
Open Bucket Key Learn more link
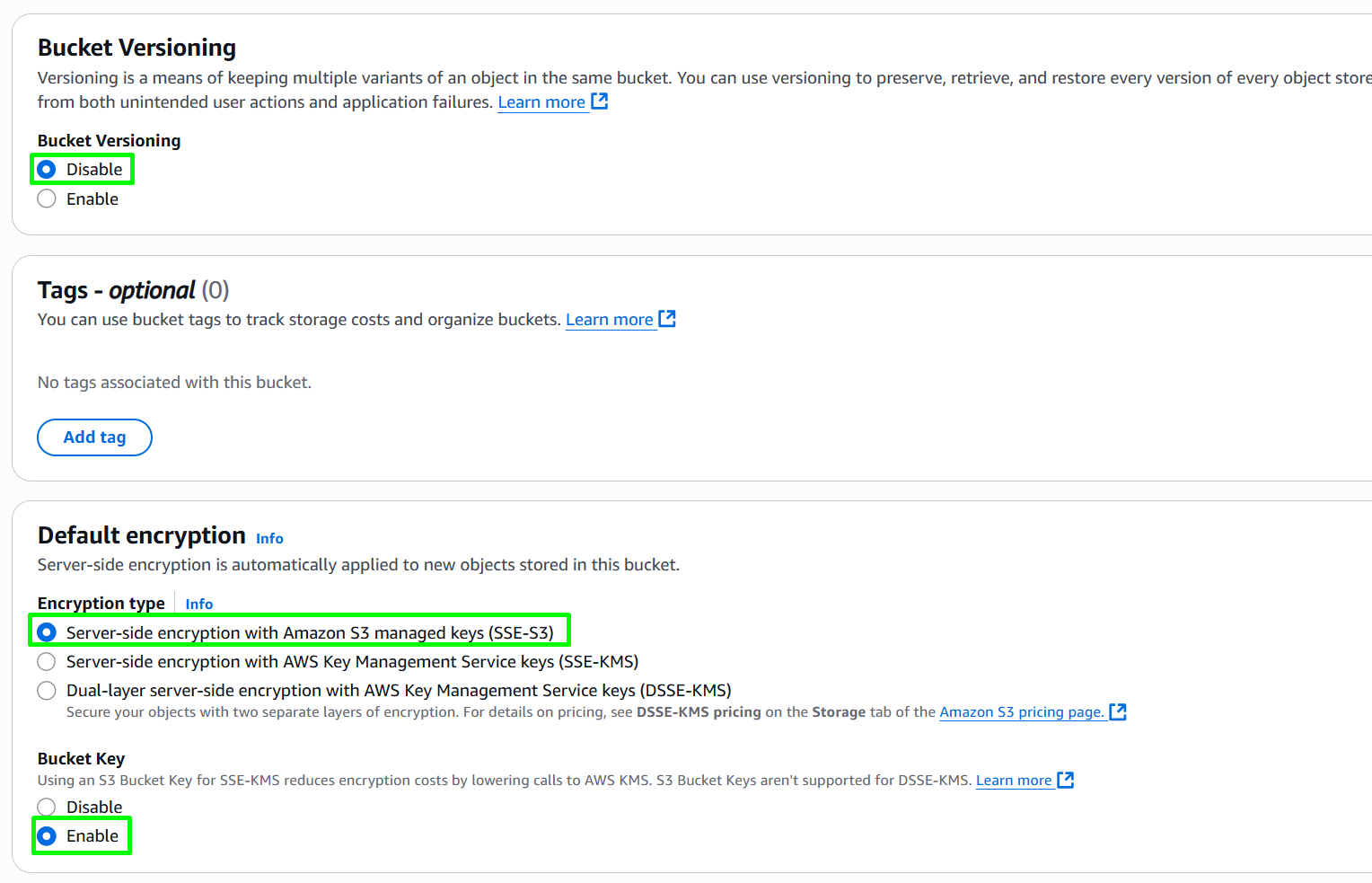(1014, 781)
